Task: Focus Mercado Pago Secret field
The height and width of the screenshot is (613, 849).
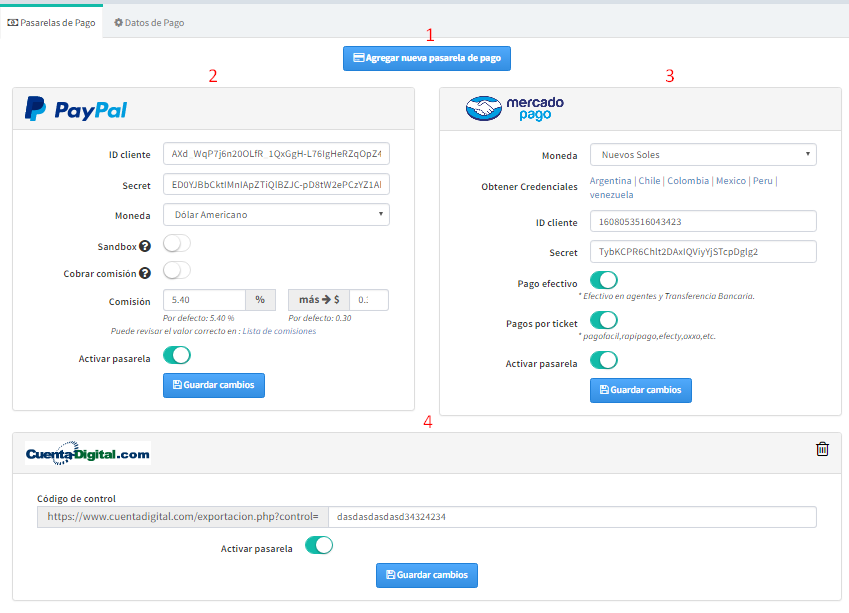Action: (703, 251)
